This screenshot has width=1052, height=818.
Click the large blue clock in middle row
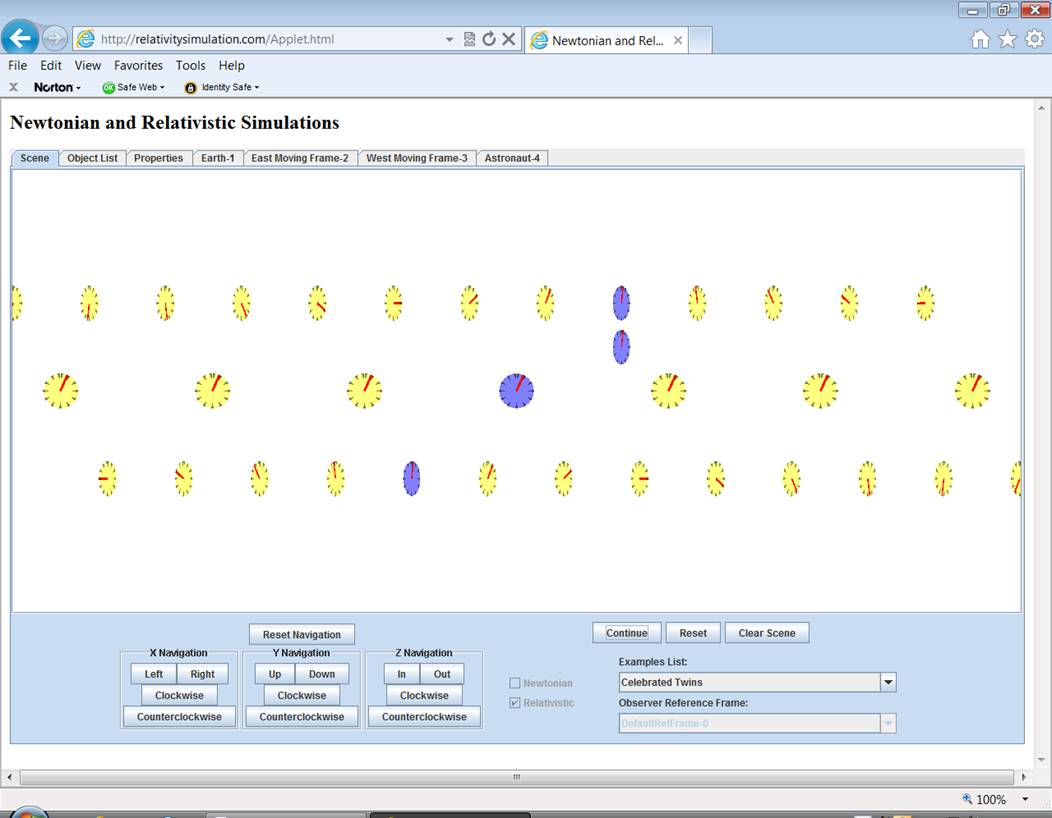point(516,390)
